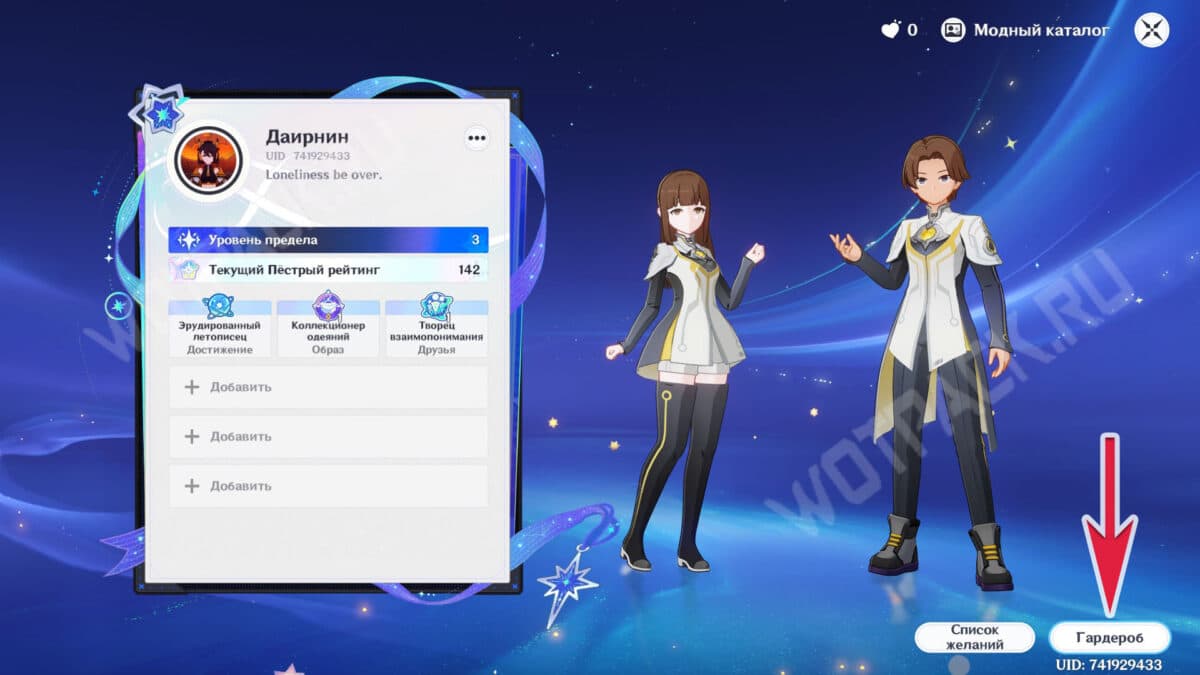Viewport: 1200px width, 675px height.
Task: Click the Уровень предела level bar
Action: [x=328, y=240]
